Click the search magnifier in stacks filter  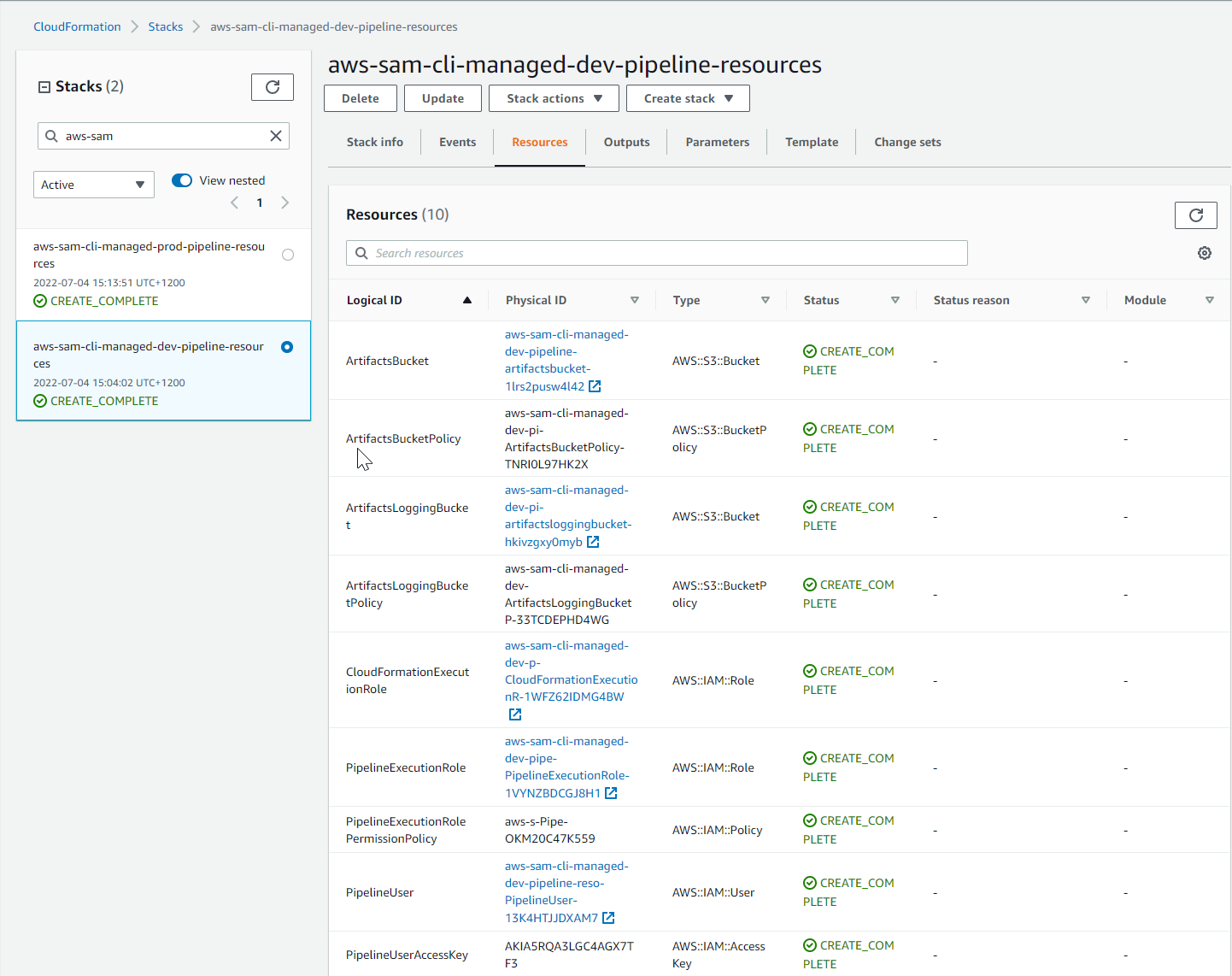(x=52, y=136)
